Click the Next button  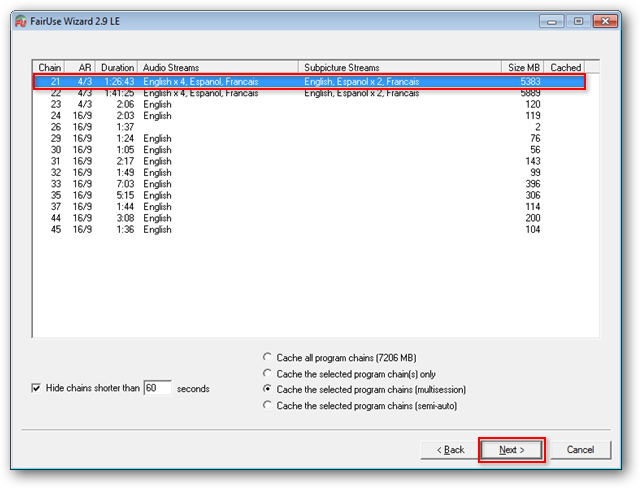pyautogui.click(x=511, y=450)
